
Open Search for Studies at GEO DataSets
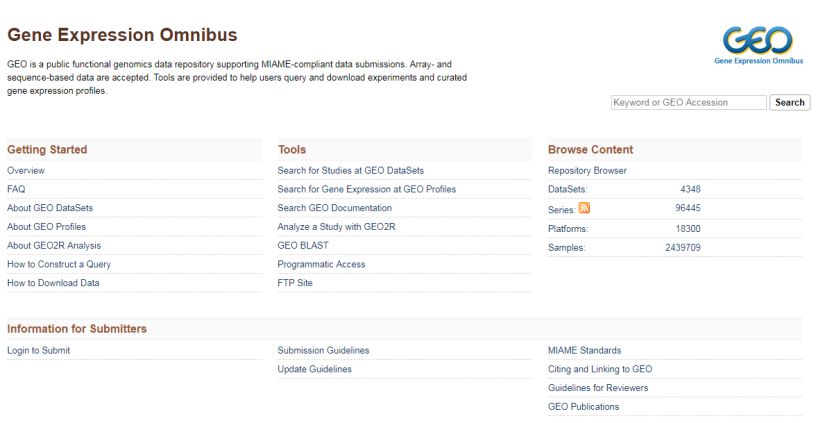[351, 171]
